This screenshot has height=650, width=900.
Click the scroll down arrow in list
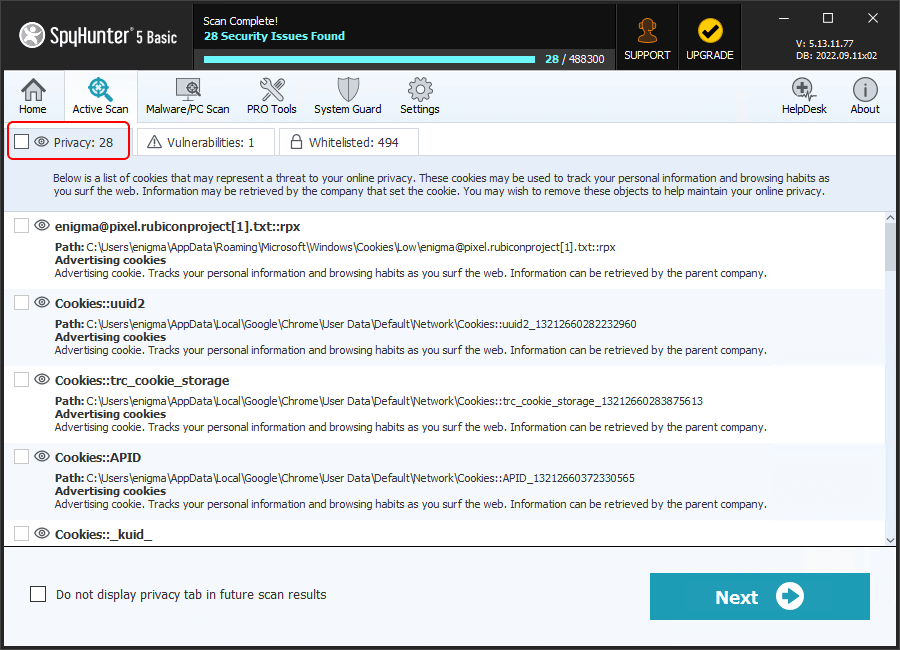(x=890, y=539)
